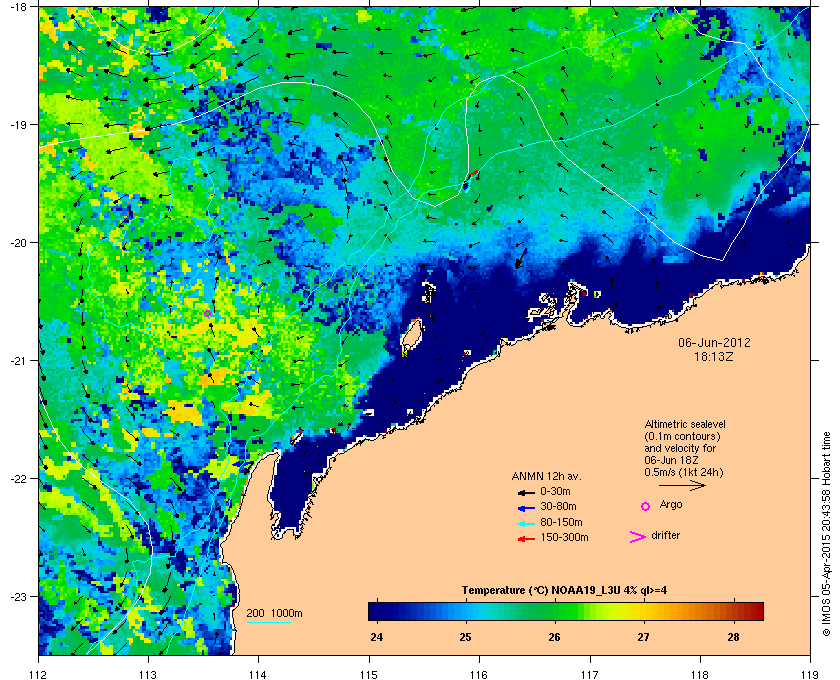840x680 pixels.
Task: Click the 200 1000m depth contour label
Action: 274,614
